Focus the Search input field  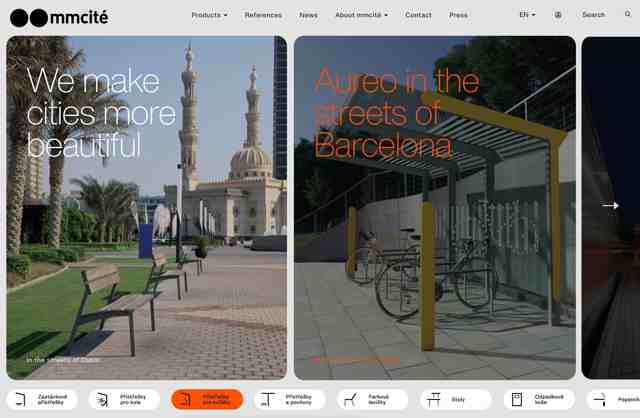coord(593,15)
